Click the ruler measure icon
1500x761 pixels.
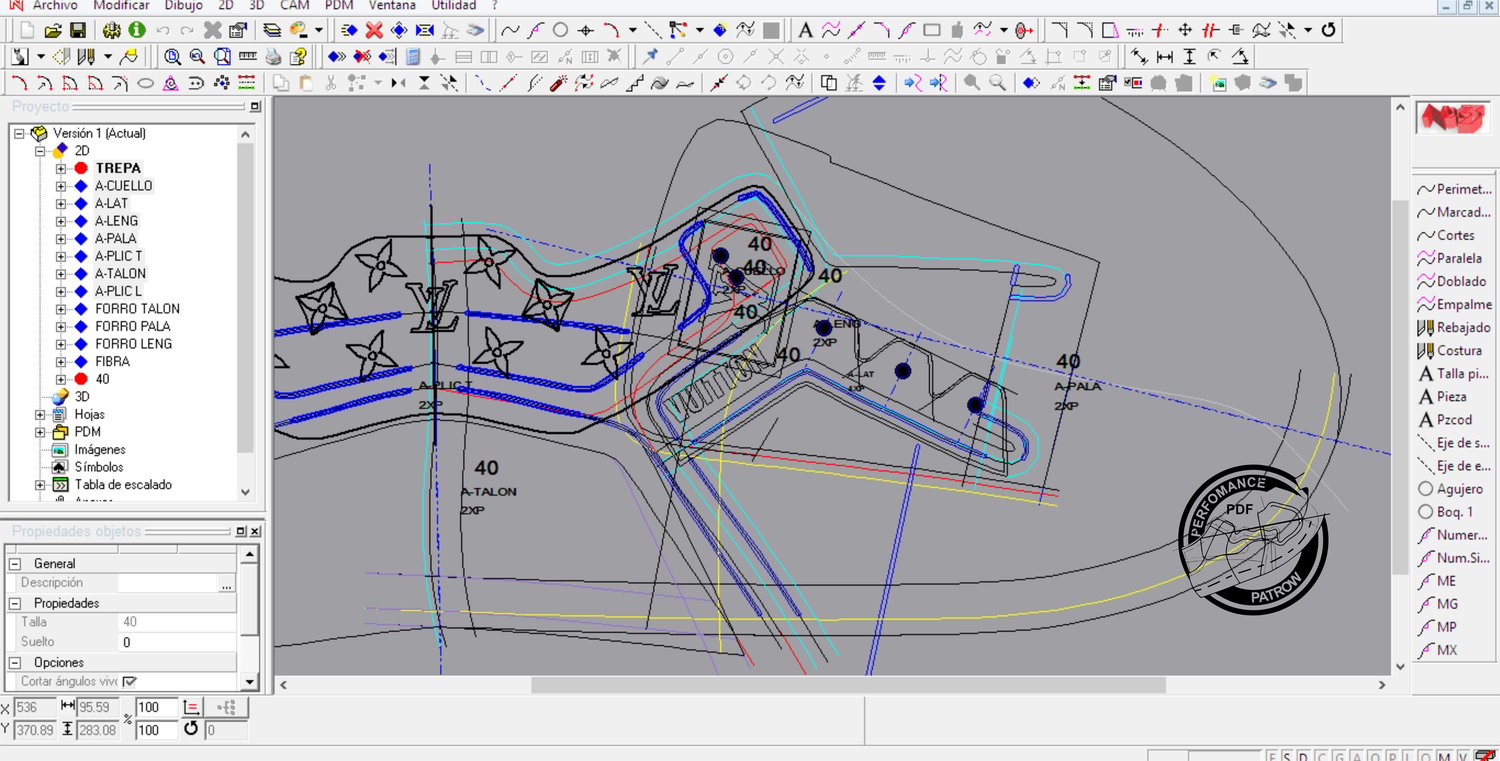tap(247, 56)
